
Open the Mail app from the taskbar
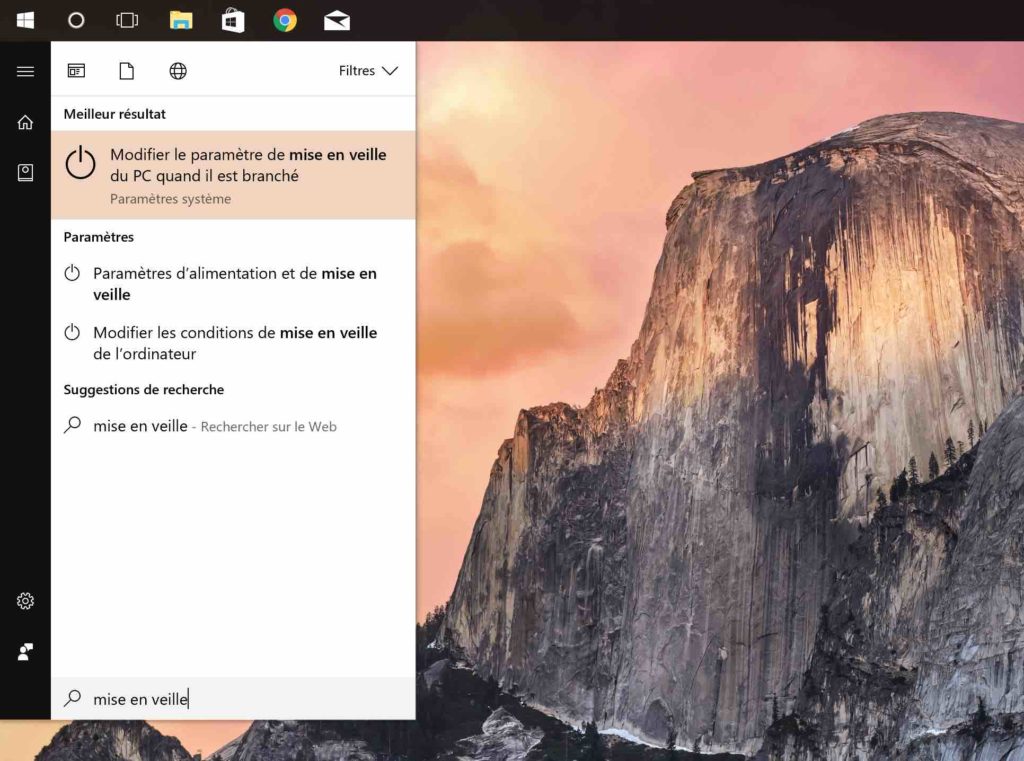click(337, 20)
